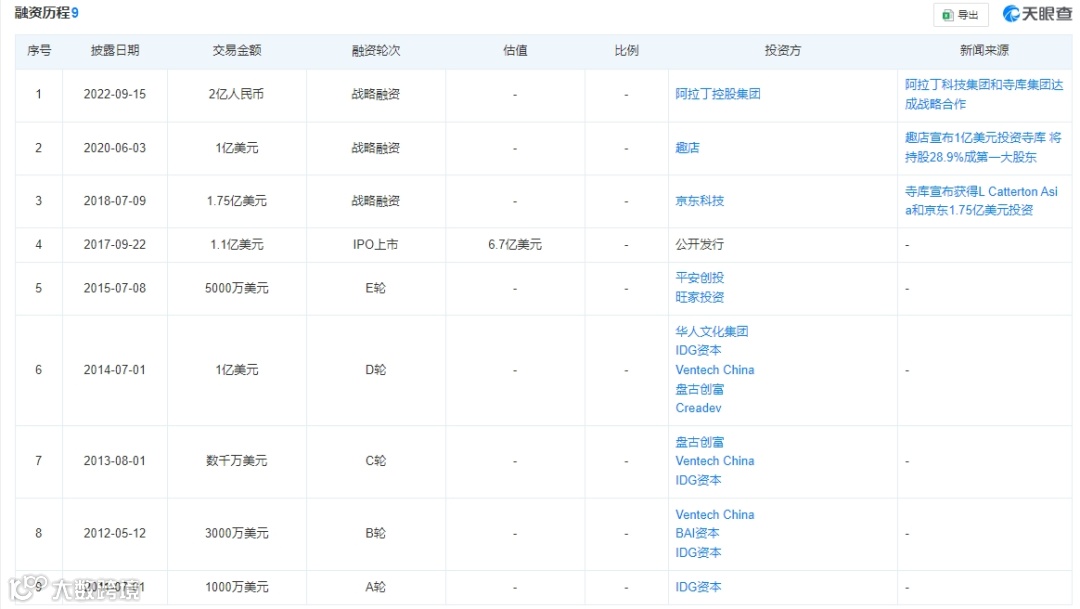Open news link 阿拉丁科技集团和寺库集团达成战略合作
This screenshot has width=1080, height=609.
984,94
